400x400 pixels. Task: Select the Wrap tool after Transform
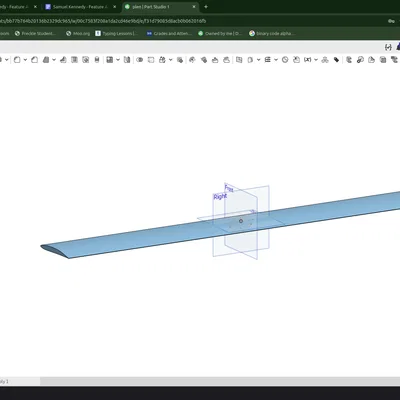coord(180,60)
